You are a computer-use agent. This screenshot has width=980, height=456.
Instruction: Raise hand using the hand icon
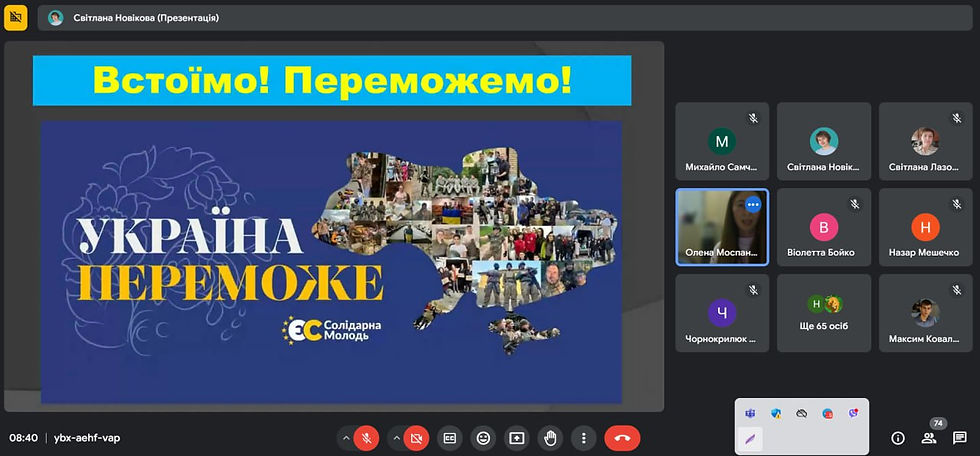pos(550,439)
